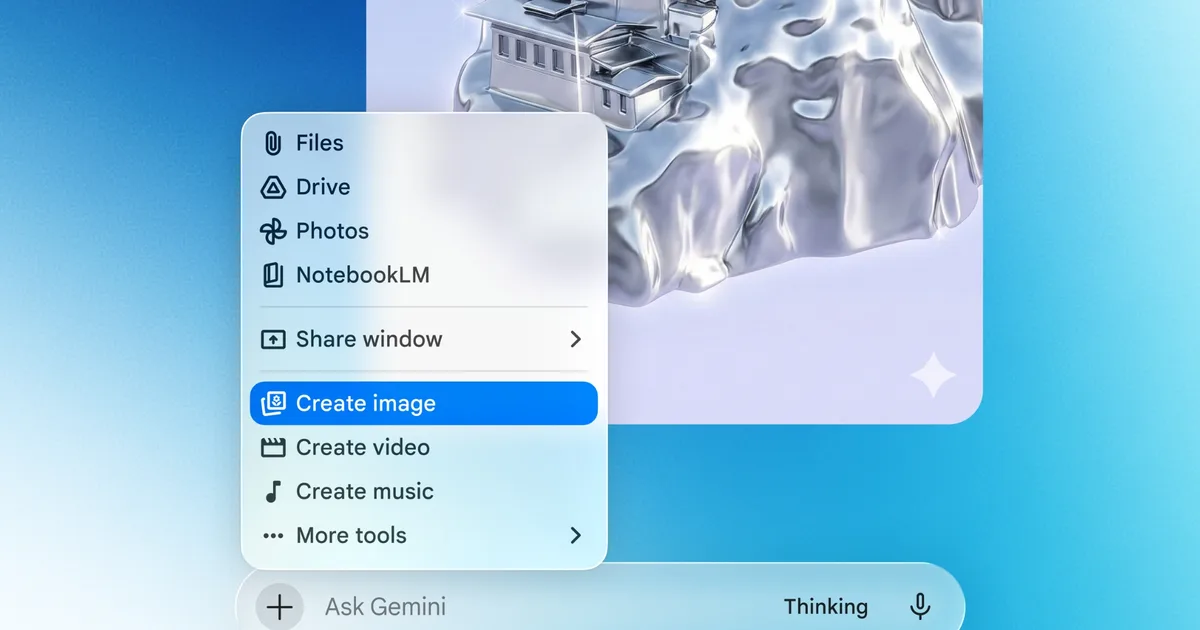Open the Thinking model selector
Screen dimensions: 1200x630
[826, 606]
